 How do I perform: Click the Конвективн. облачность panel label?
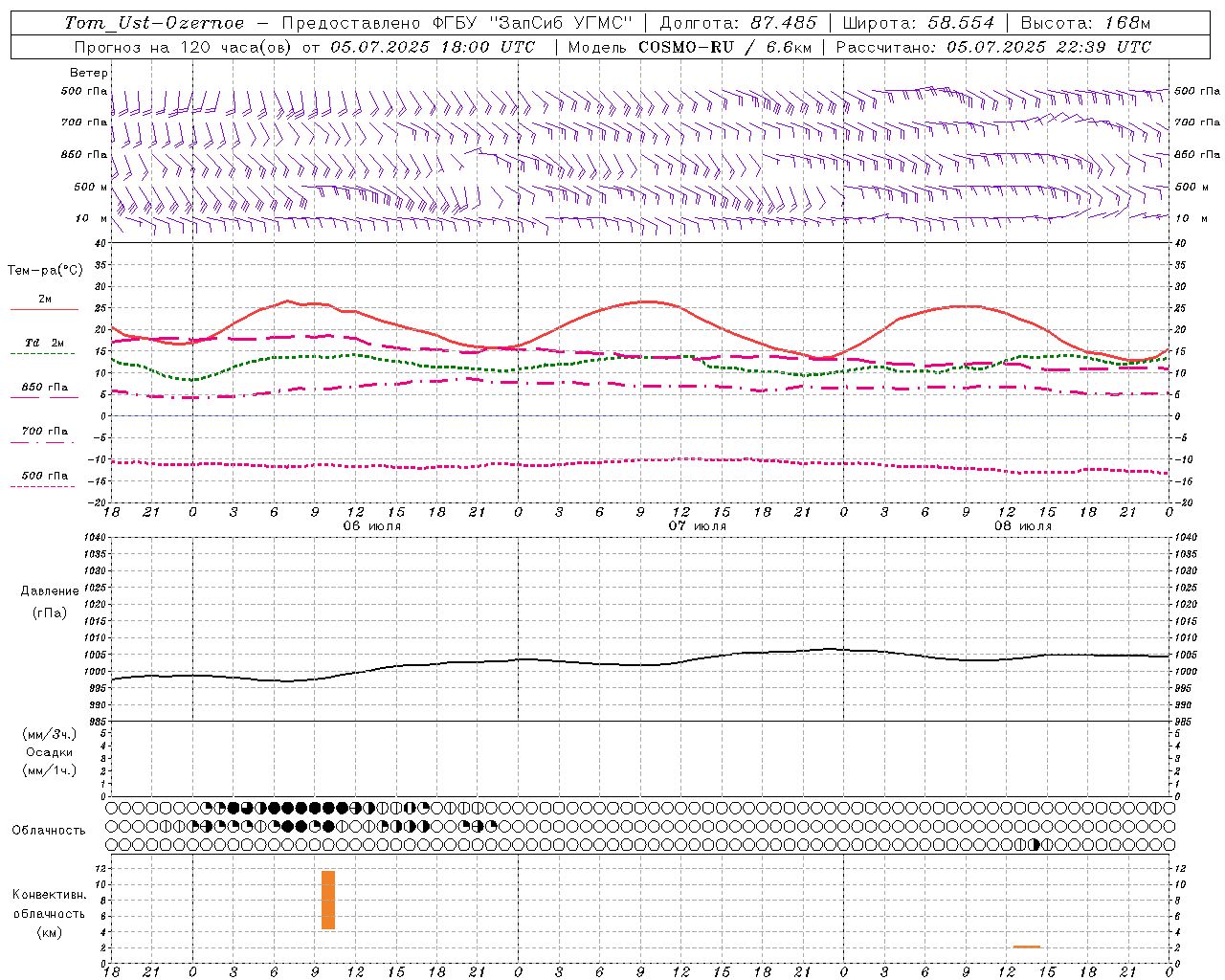click(x=49, y=904)
